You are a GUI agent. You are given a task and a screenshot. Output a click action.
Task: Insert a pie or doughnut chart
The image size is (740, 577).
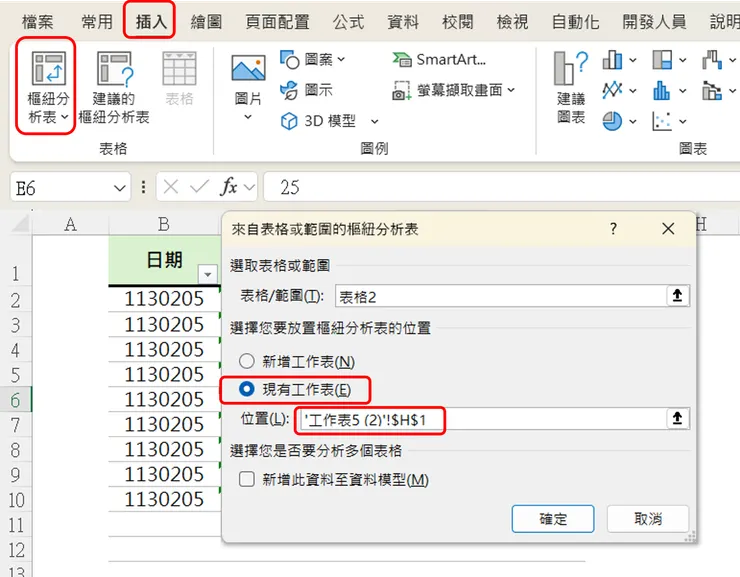click(x=613, y=121)
